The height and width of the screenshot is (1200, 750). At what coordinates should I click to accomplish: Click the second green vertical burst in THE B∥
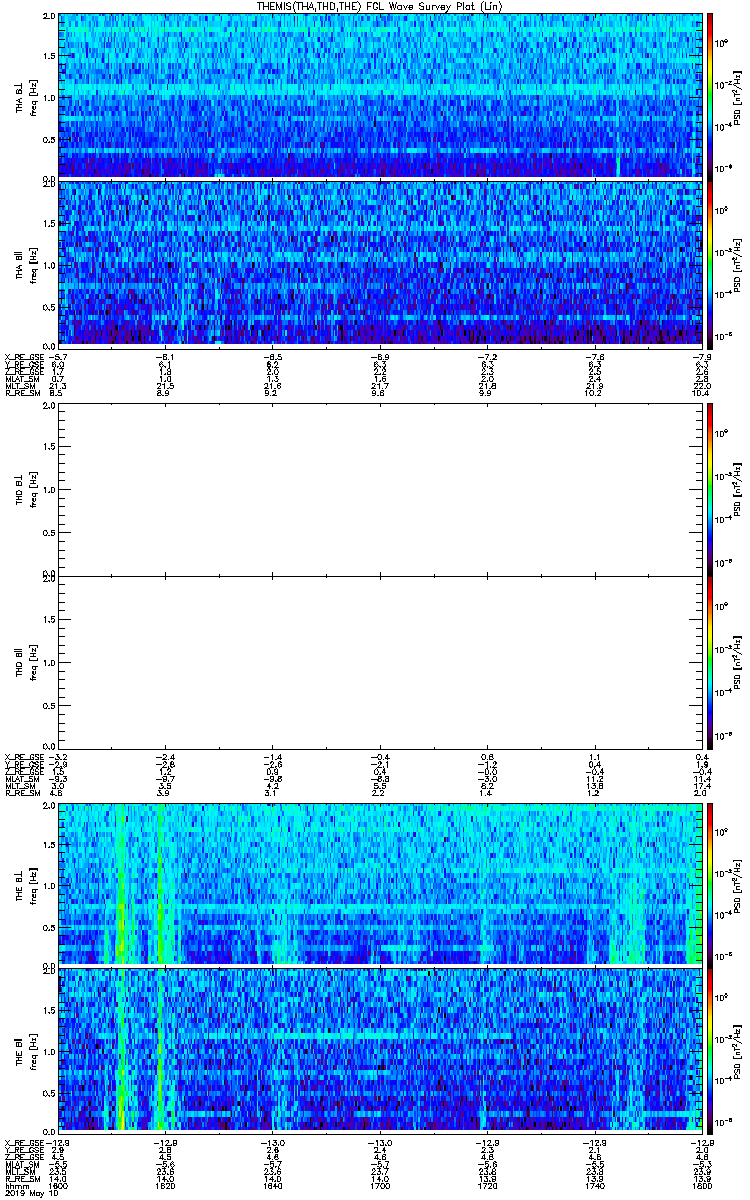coord(160,1048)
